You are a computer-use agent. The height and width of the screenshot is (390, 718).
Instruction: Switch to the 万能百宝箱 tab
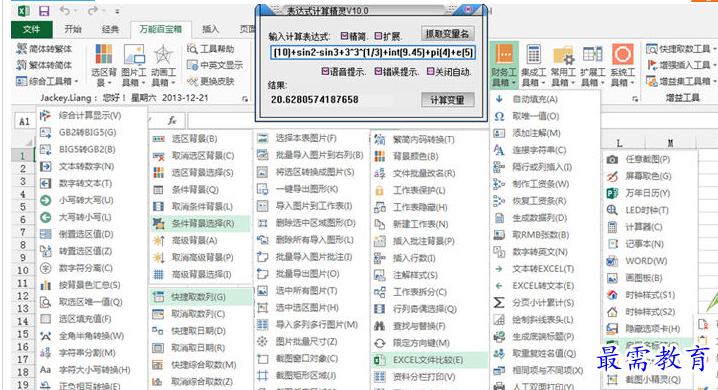point(160,29)
